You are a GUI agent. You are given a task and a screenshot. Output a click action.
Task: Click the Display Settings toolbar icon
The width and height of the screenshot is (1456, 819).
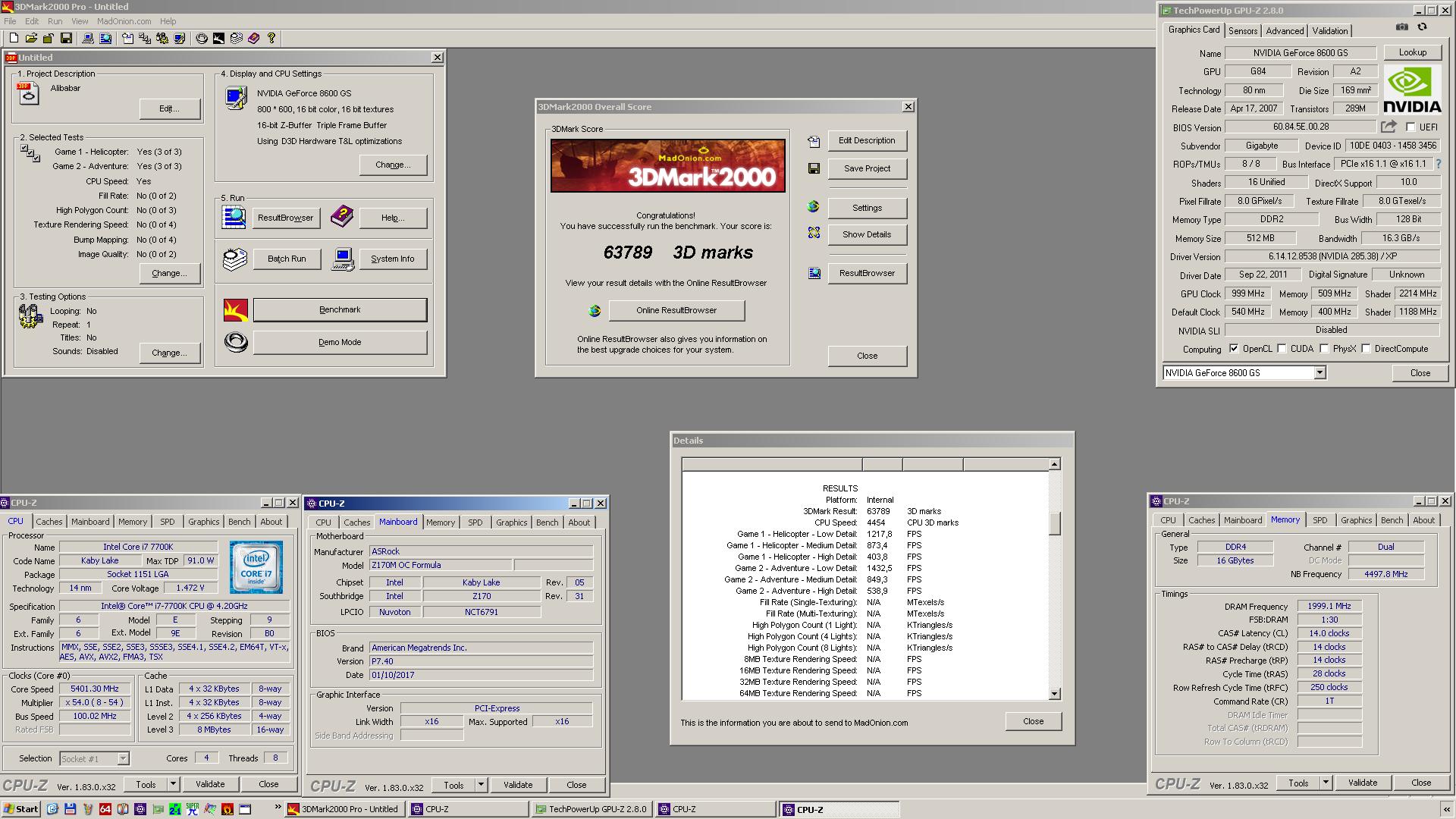[x=180, y=38]
